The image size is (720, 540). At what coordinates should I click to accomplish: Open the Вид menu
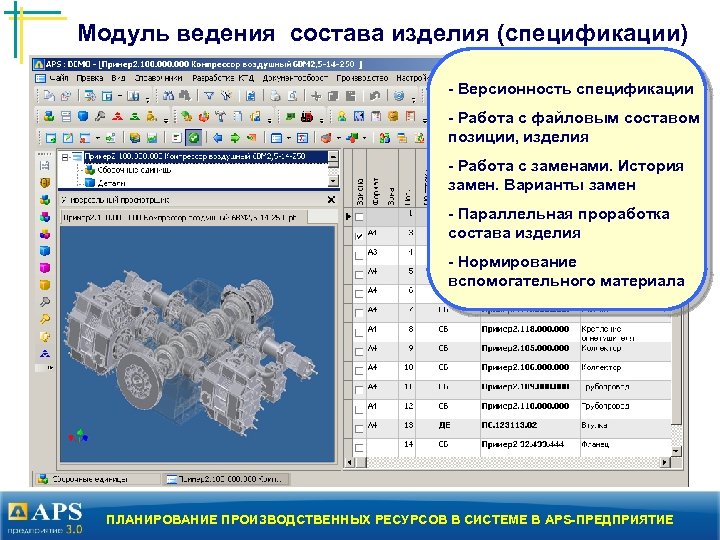[x=118, y=78]
